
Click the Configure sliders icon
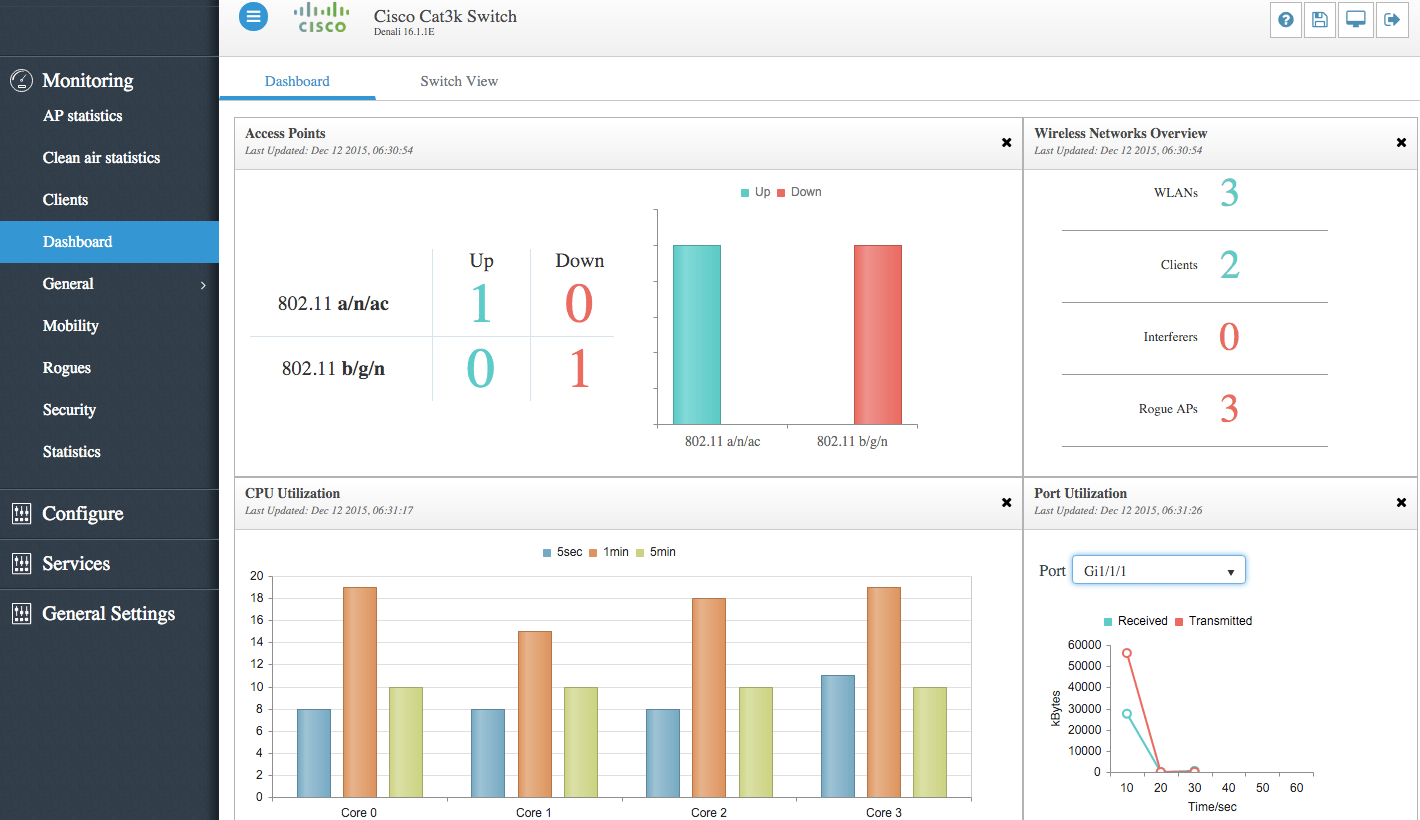[x=21, y=514]
